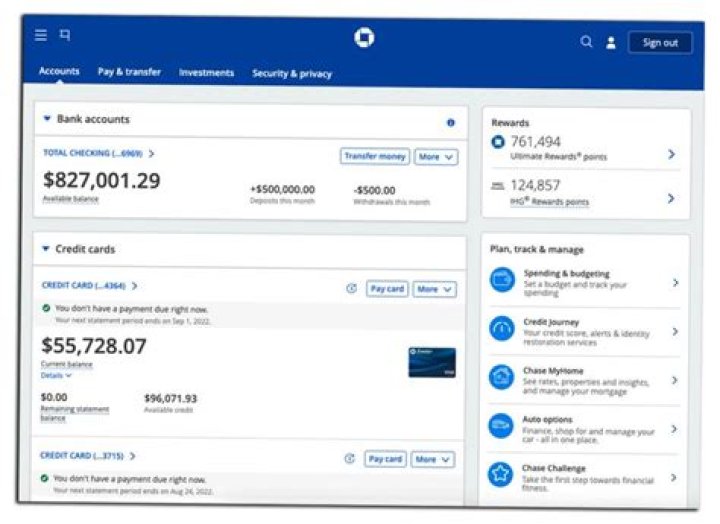This screenshot has height=524, width=720.
Task: Click the Auto options car icon
Action: (x=502, y=425)
